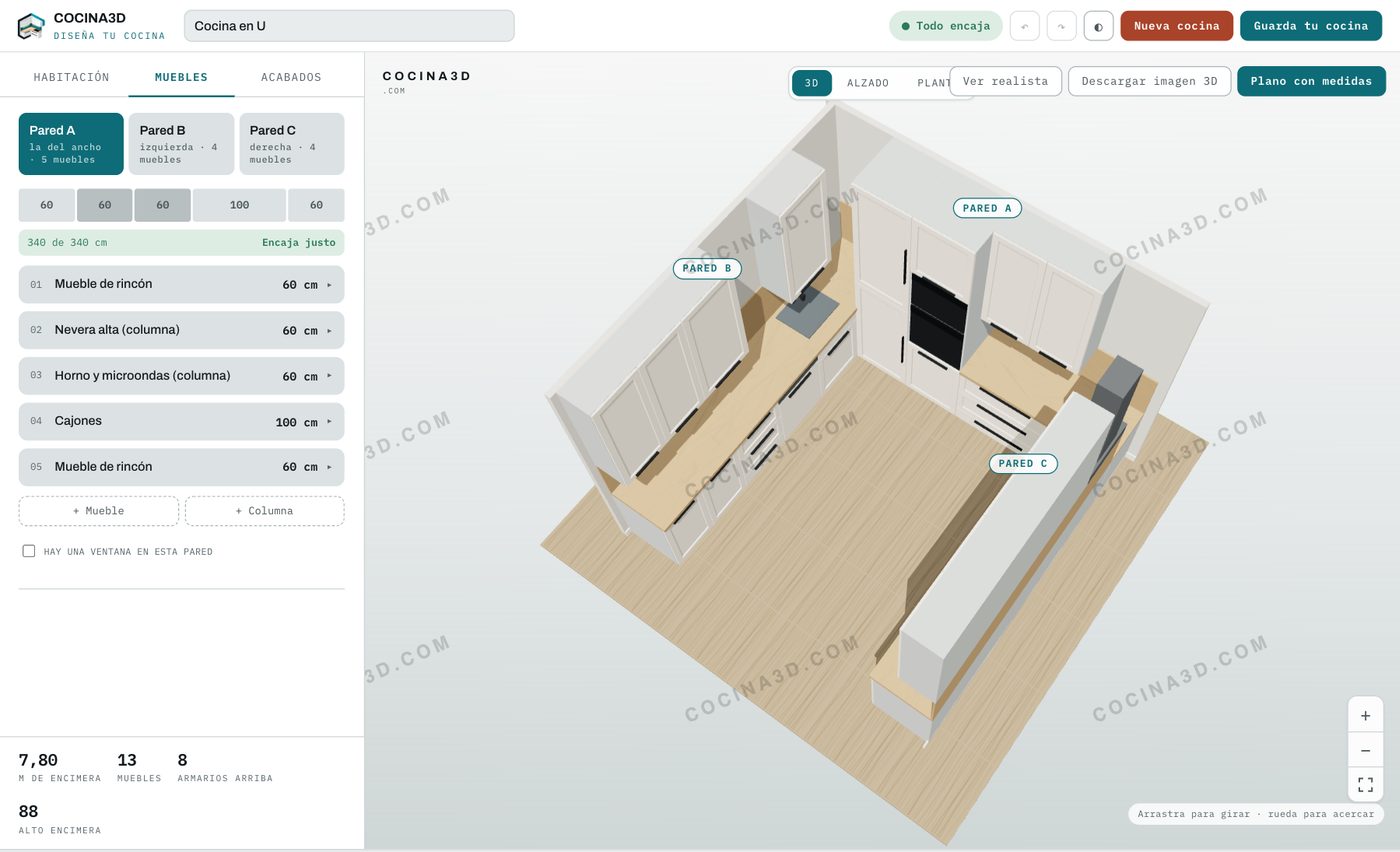
Task: Edit the kitchen name field
Action: pyautogui.click(x=349, y=26)
